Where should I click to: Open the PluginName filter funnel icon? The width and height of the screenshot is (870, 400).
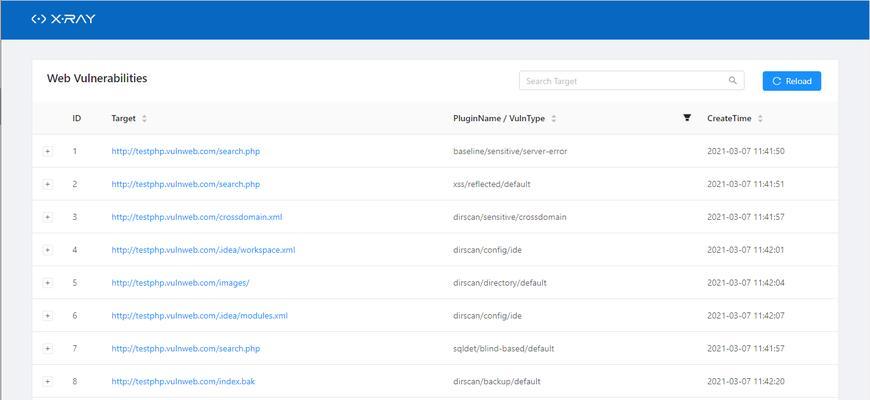click(687, 117)
